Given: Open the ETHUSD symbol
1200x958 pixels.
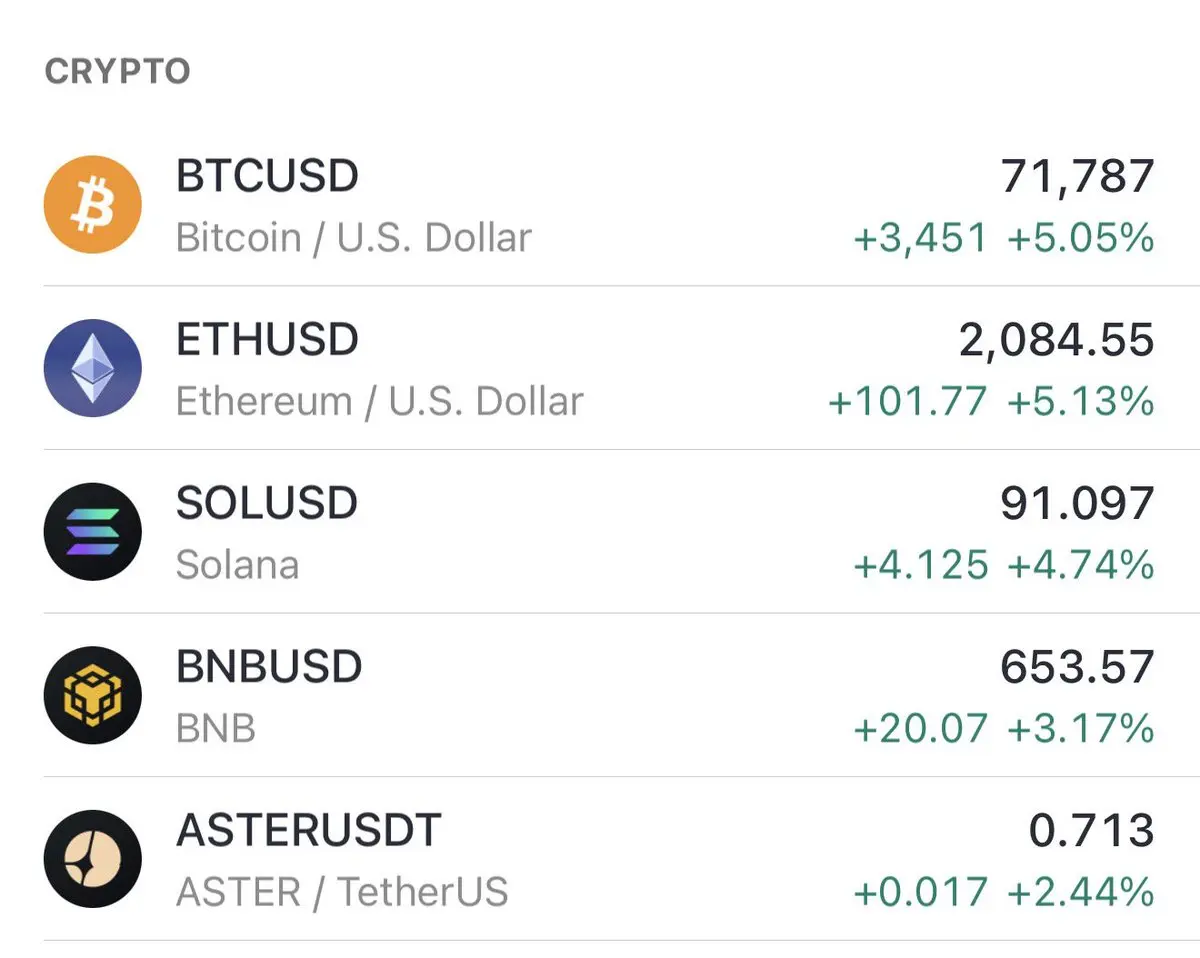Looking at the screenshot, I should point(267,340).
